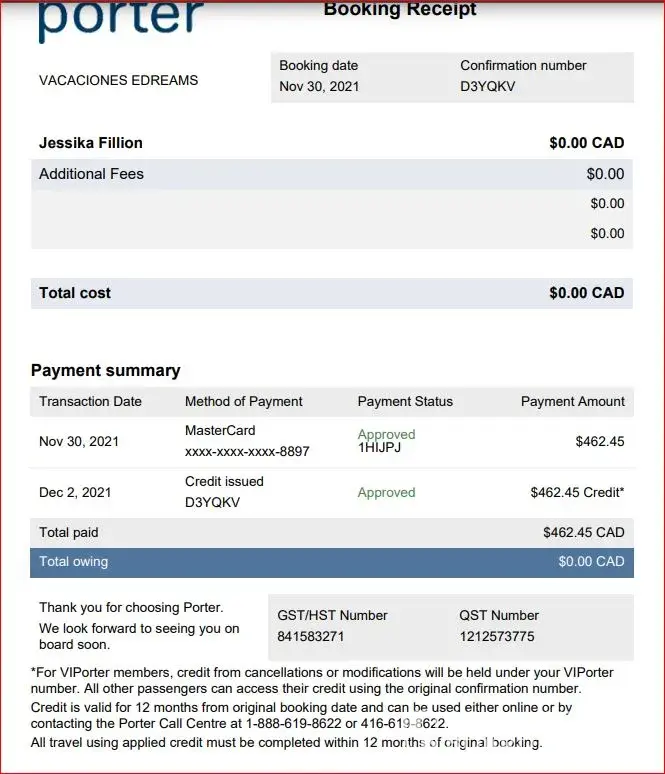Click the Credit issued entry

click(x=224, y=482)
